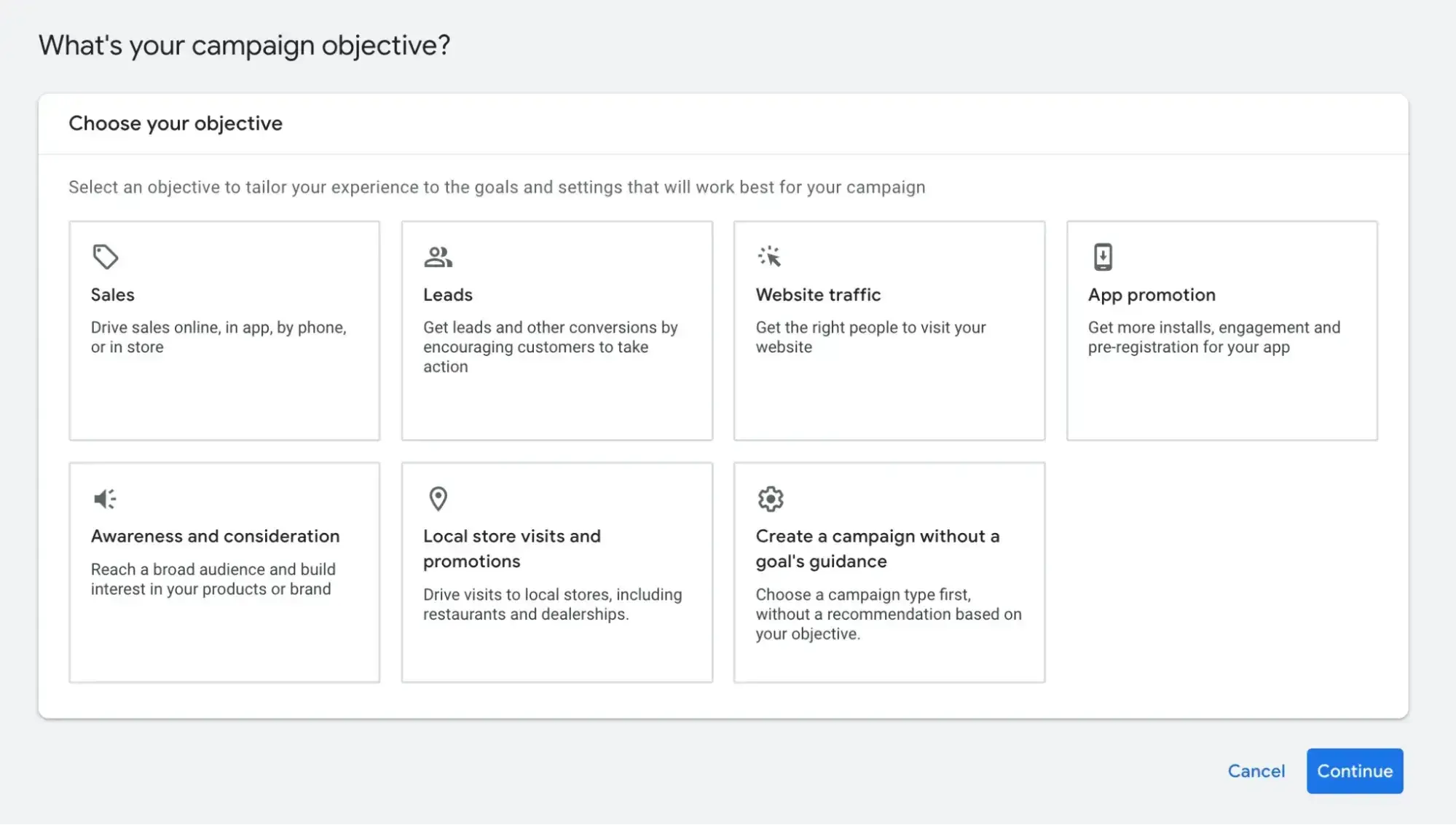Select the Awareness and consideration objective
The width and height of the screenshot is (1456, 825).
coord(224,572)
